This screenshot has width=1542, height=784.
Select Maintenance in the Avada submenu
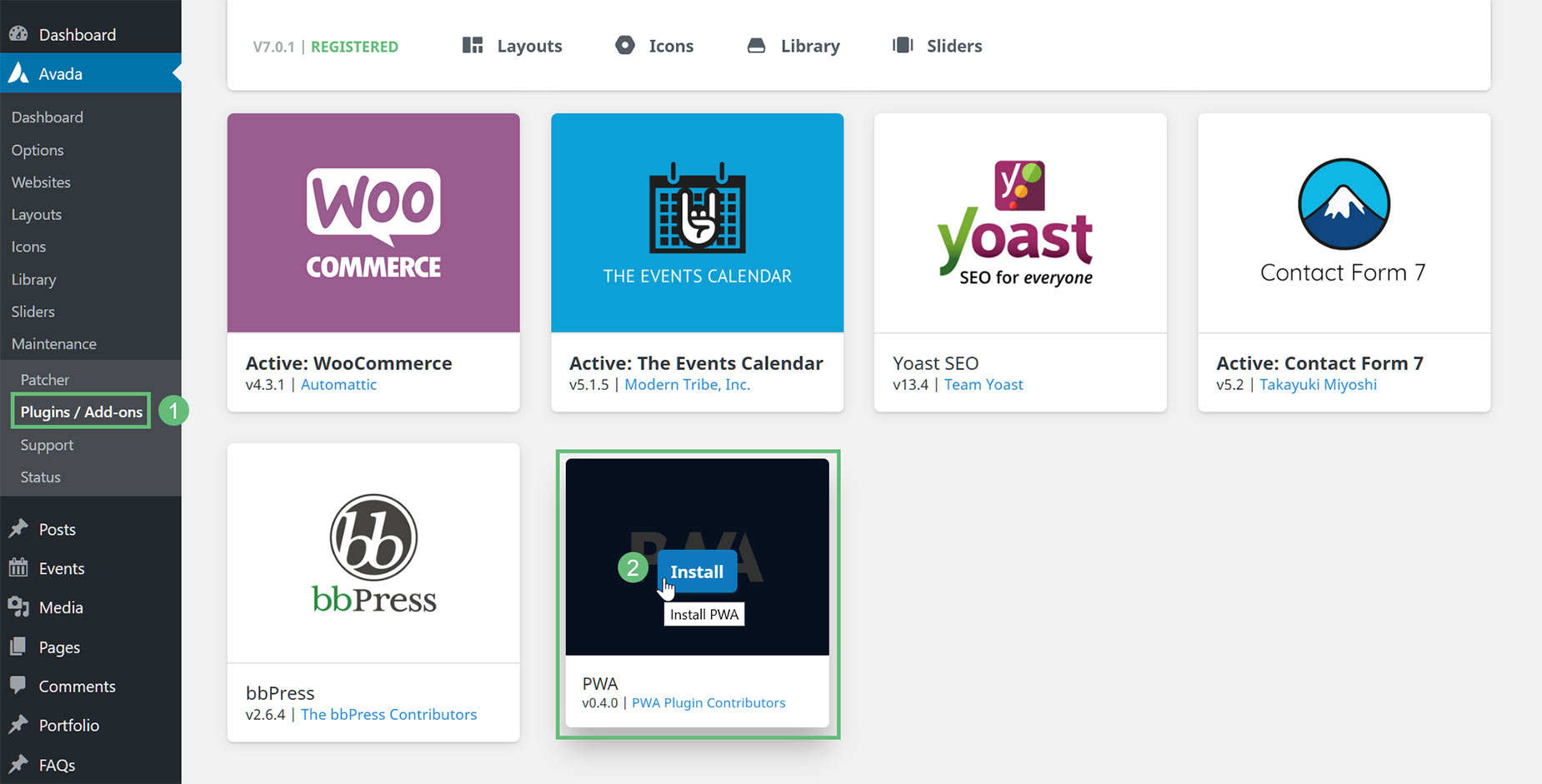54,344
